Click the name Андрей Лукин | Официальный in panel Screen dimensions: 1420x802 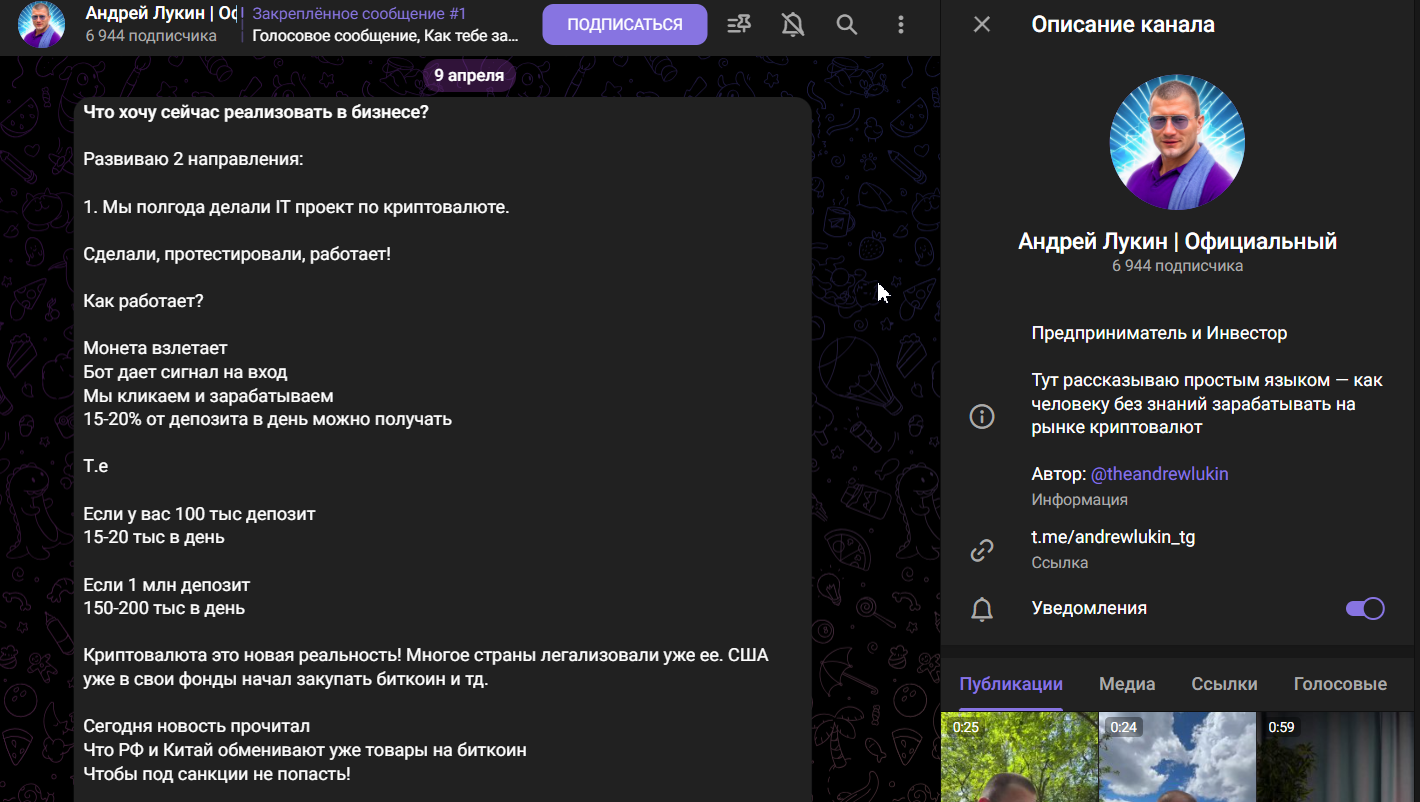tap(1177, 241)
